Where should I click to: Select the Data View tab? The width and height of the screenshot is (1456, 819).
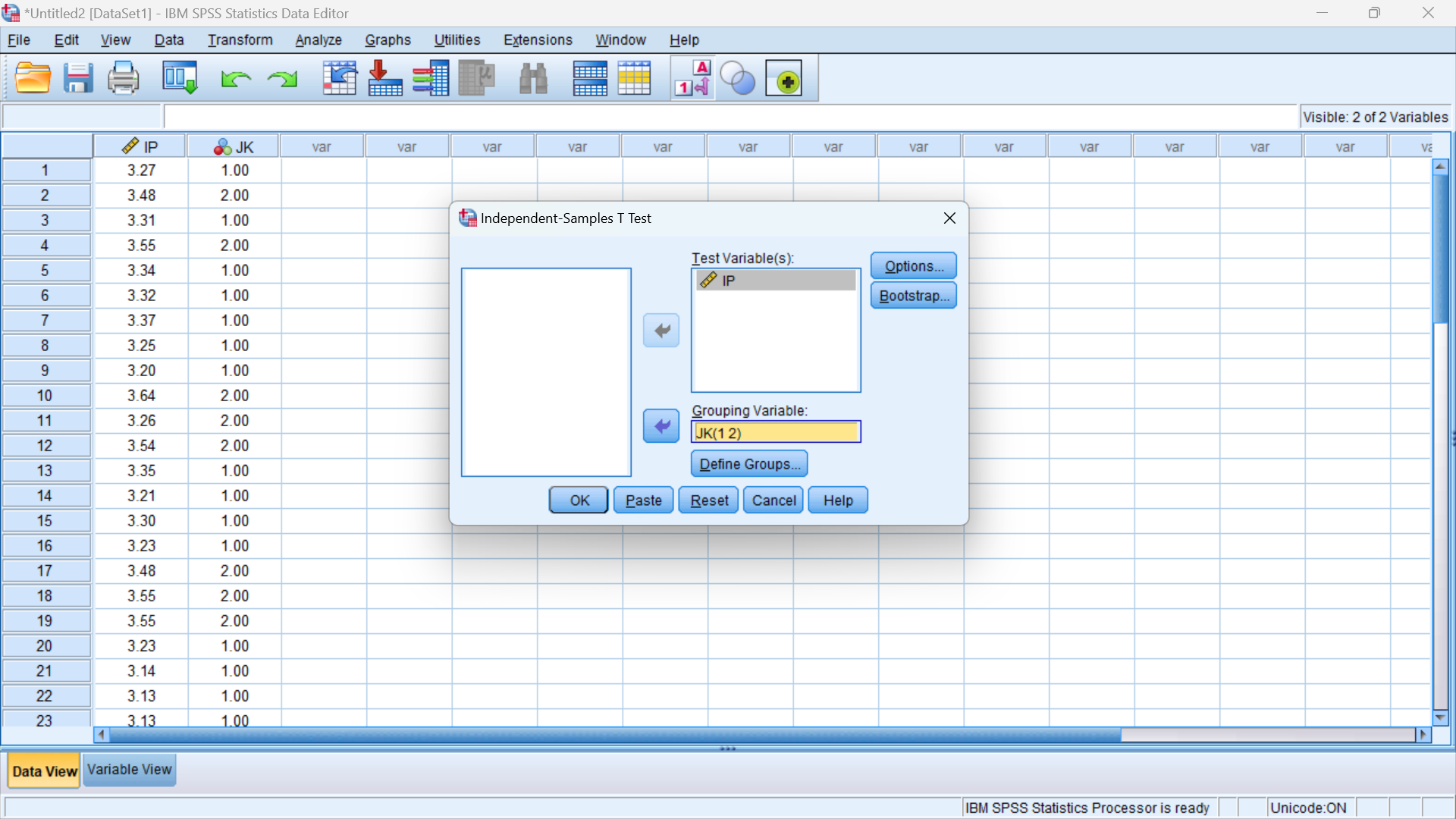point(45,771)
